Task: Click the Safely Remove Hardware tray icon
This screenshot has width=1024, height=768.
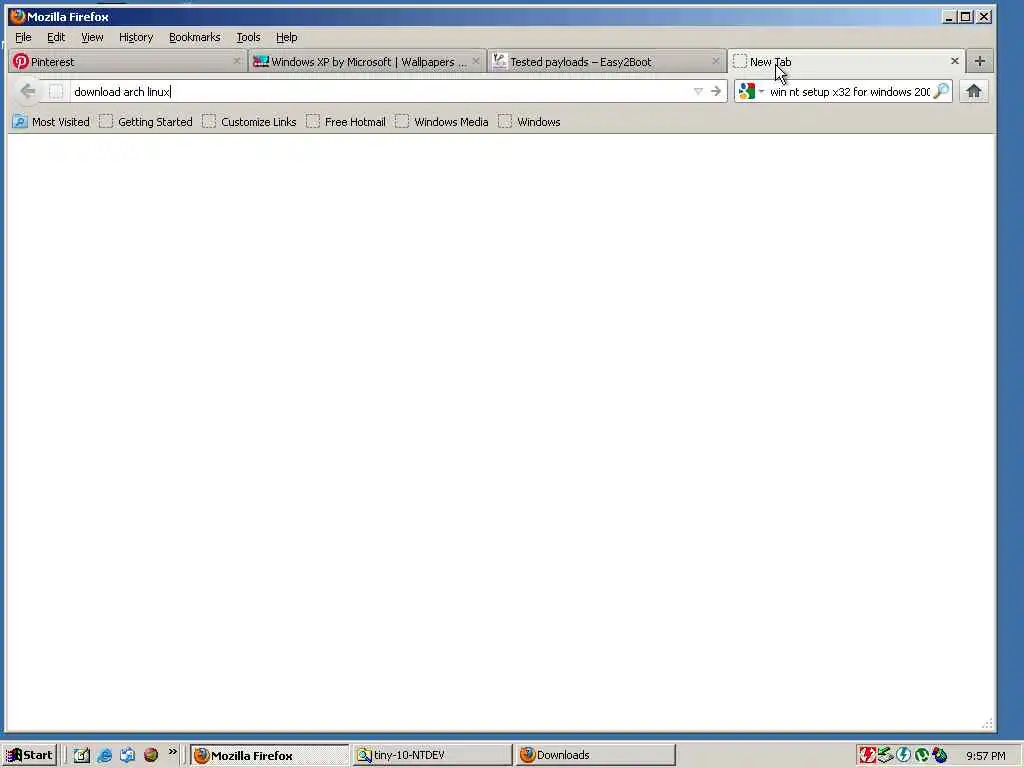Action: point(886,755)
